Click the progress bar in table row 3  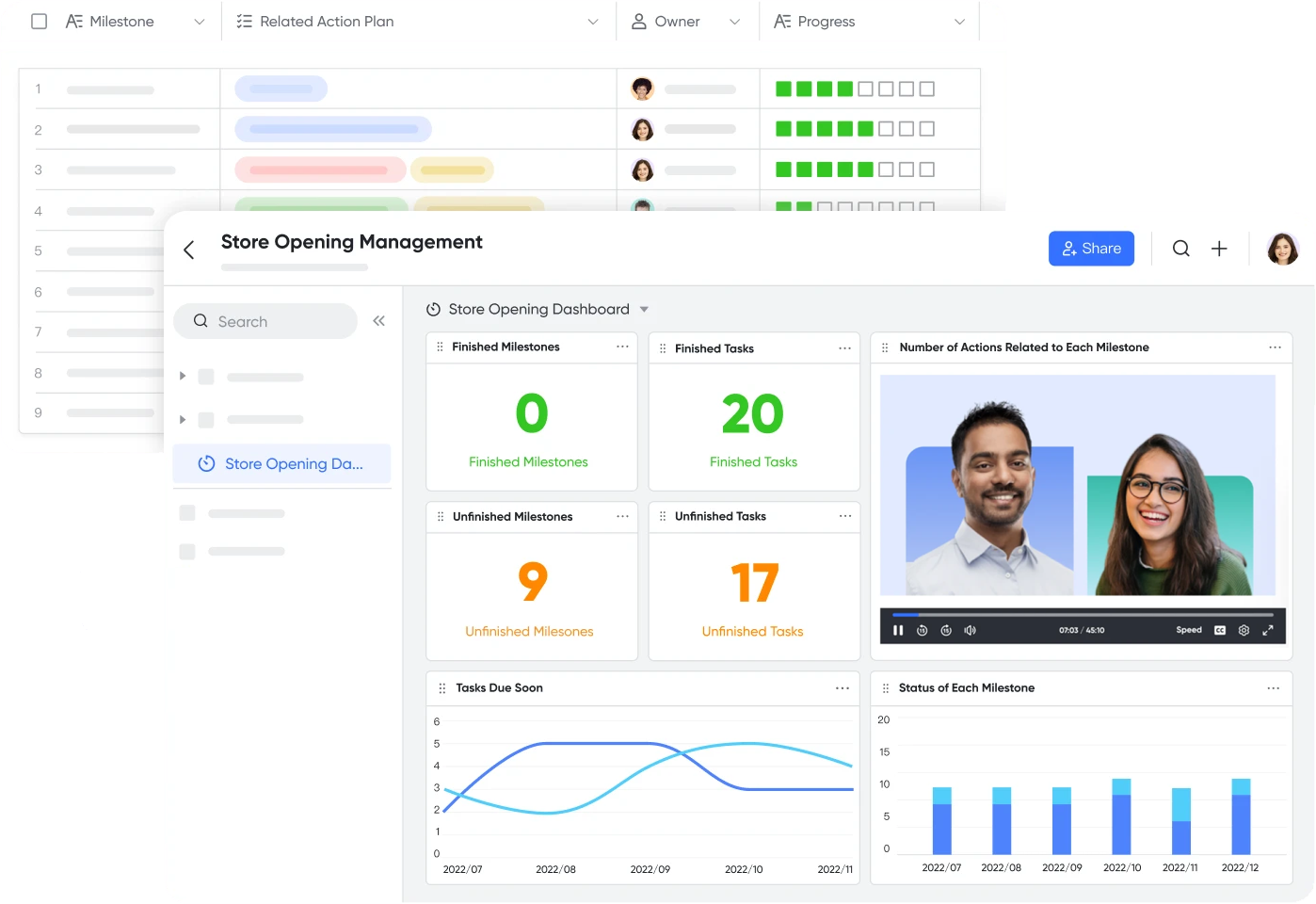tap(855, 169)
